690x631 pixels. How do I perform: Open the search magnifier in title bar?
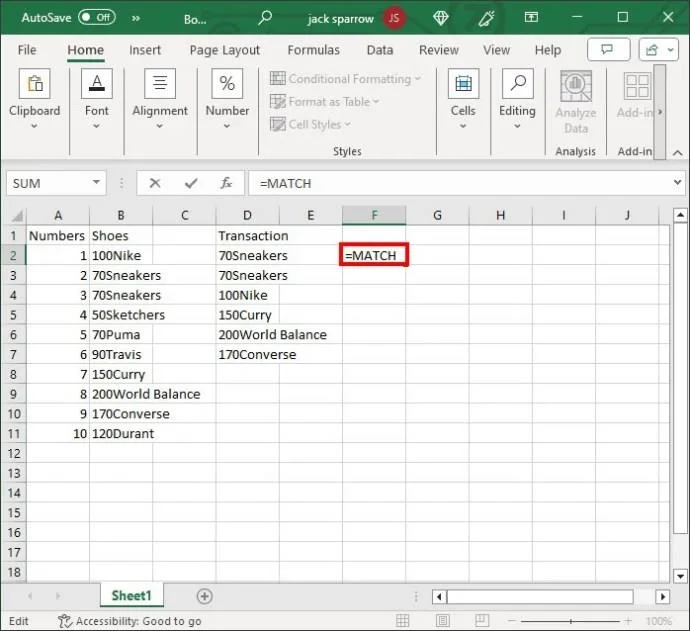point(265,18)
